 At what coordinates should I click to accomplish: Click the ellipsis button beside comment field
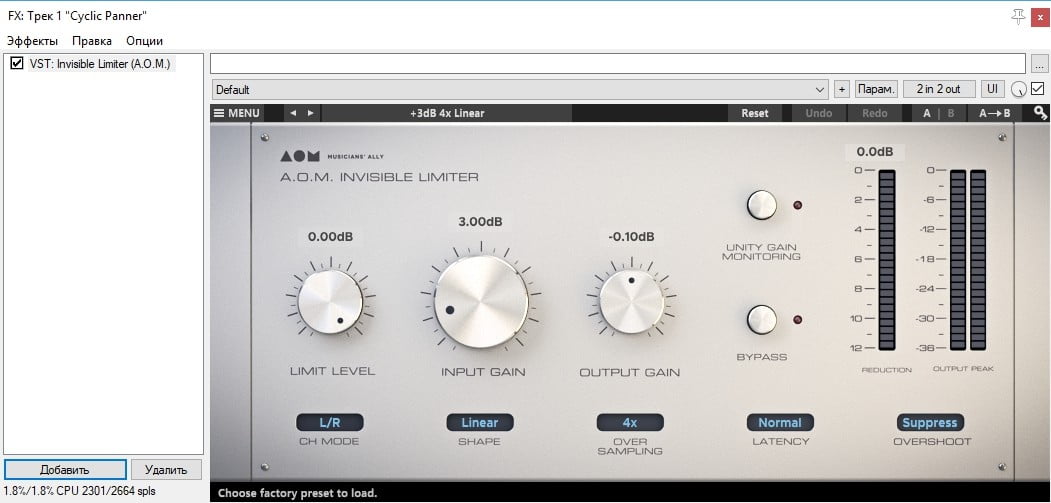pyautogui.click(x=1039, y=64)
